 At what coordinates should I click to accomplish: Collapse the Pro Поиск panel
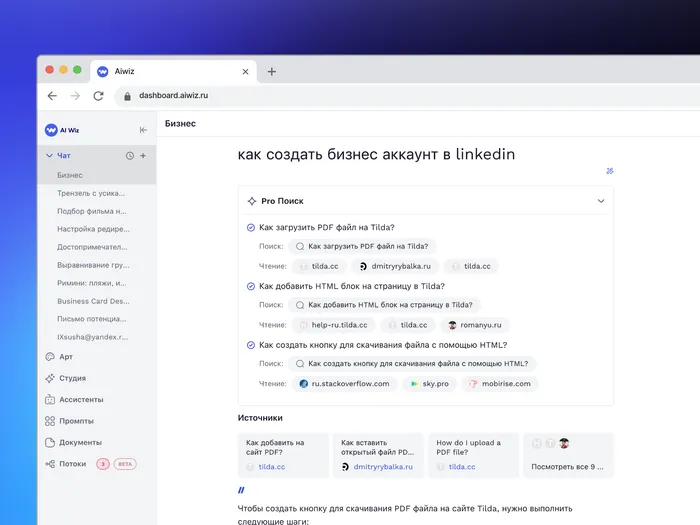point(601,201)
